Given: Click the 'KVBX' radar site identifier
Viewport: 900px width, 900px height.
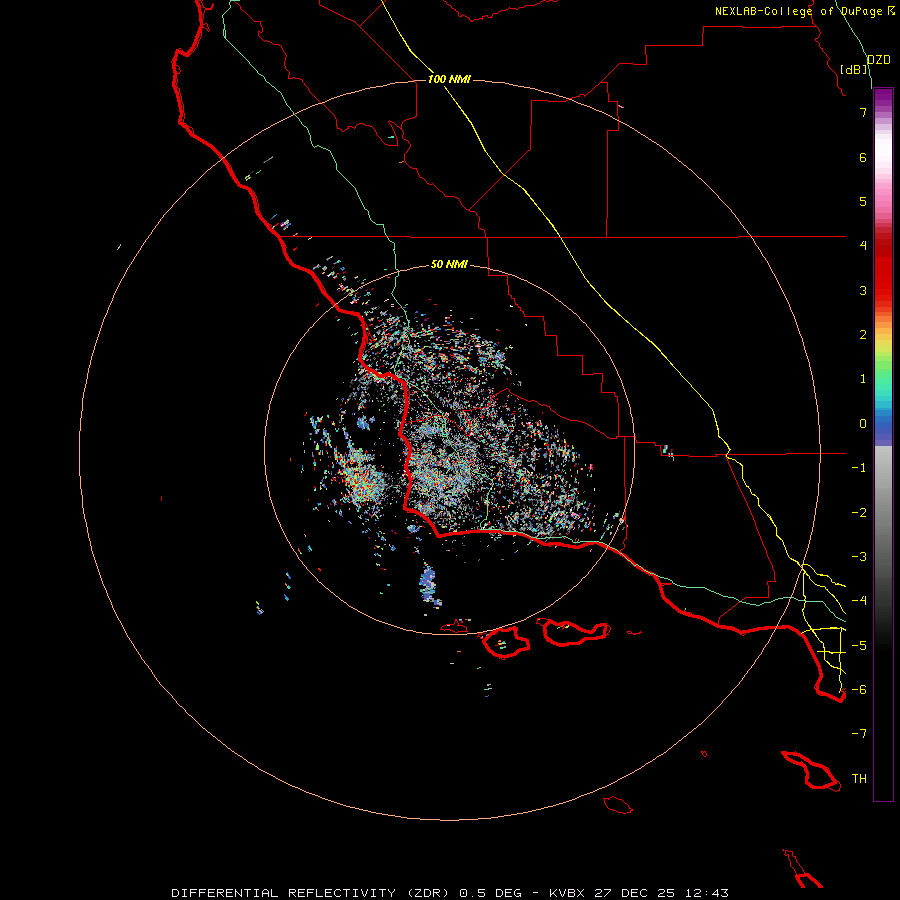Looking at the screenshot, I should point(567,893).
